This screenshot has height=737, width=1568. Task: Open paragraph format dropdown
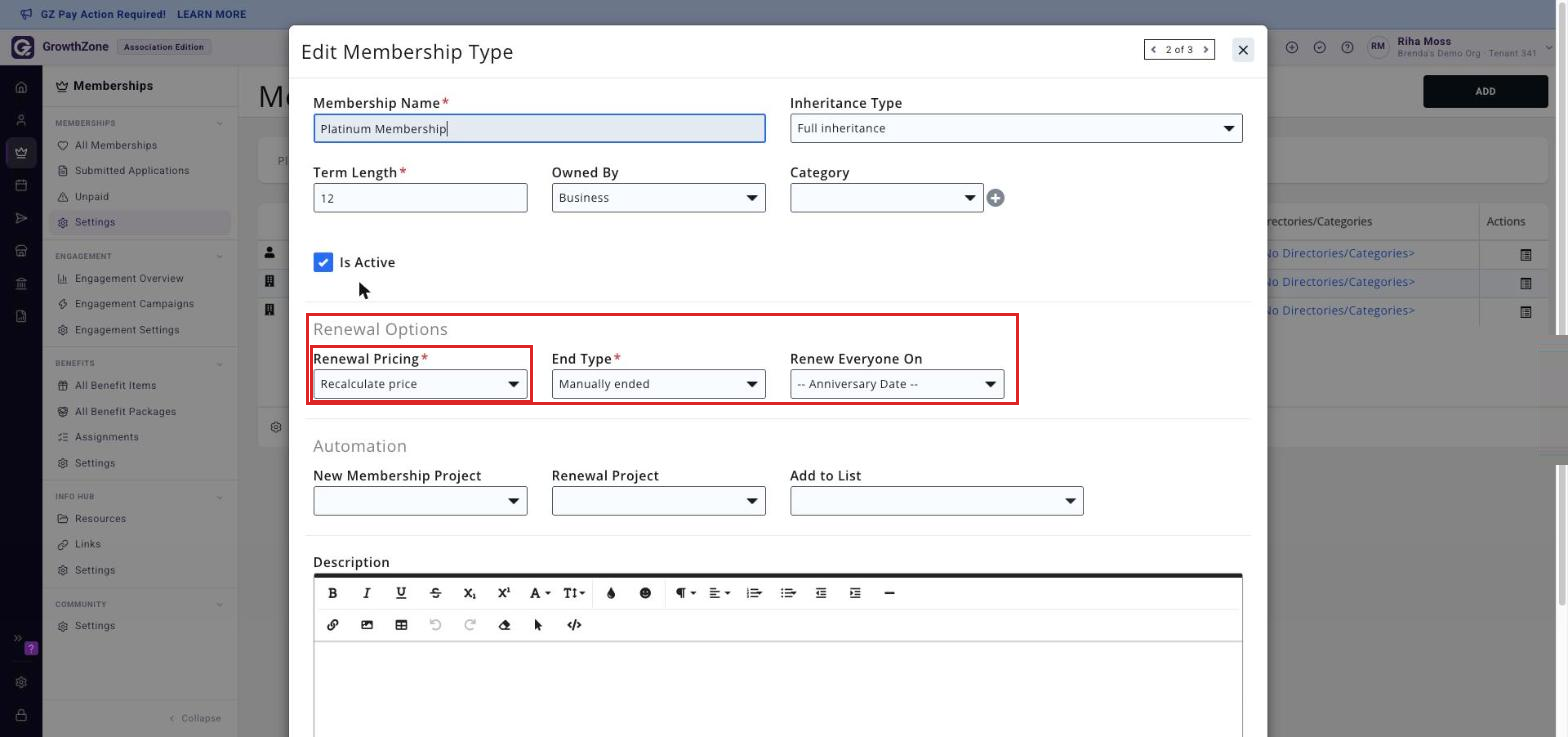[685, 593]
